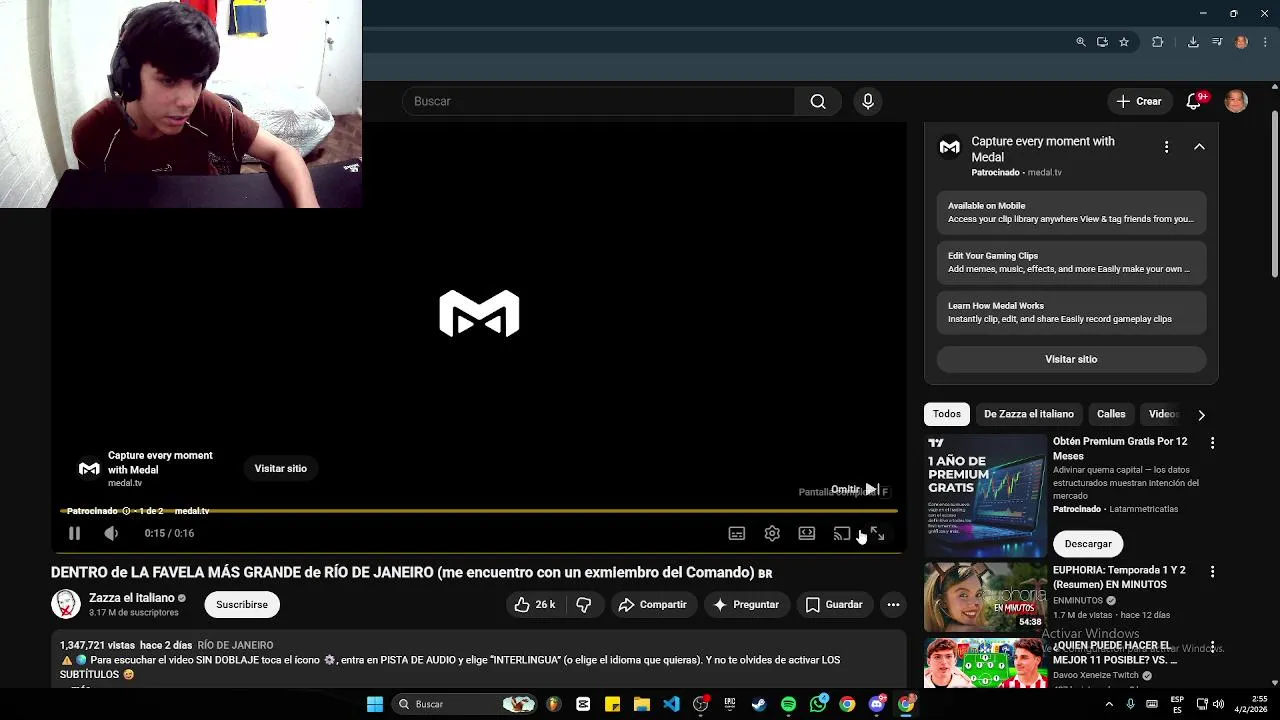Open the 1 Año de Premium Gratis thumbnail
This screenshot has height=720, width=1280.
click(985, 496)
